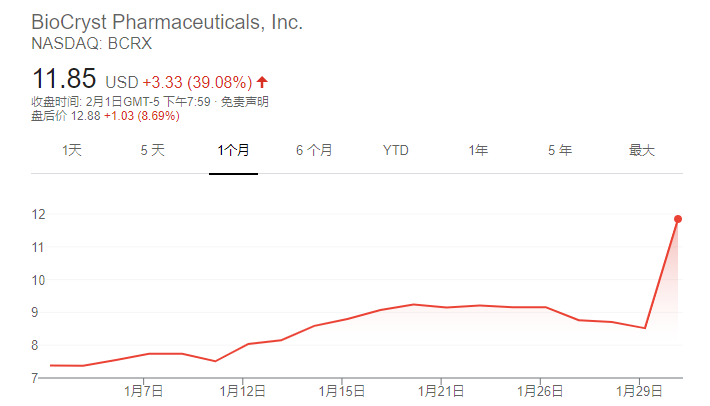Select the 1年 range tab
The image size is (710, 406).
478,150
